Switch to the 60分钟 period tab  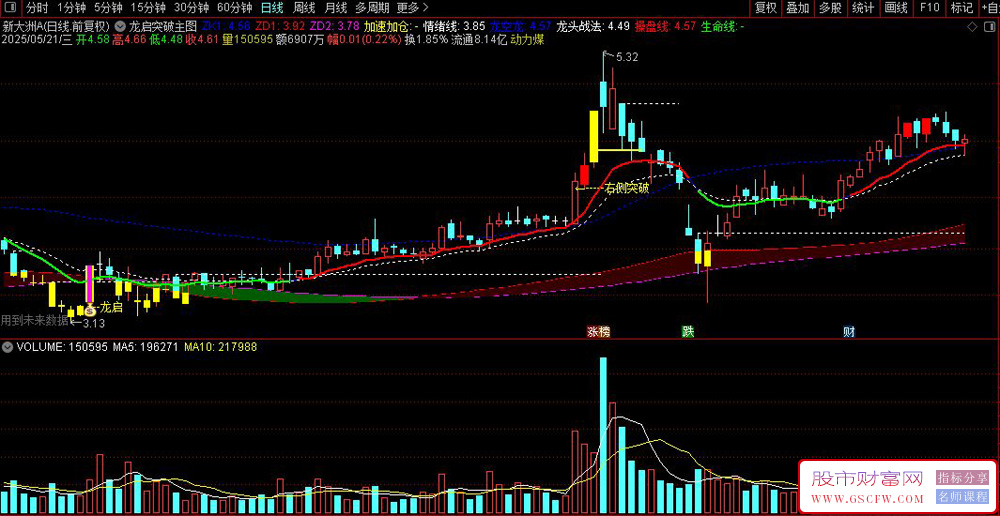[235, 8]
